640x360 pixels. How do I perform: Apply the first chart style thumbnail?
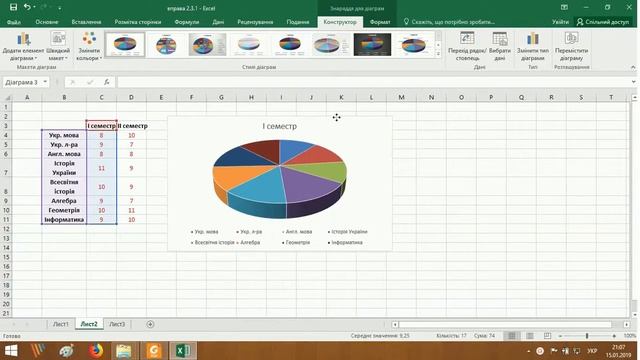125,44
